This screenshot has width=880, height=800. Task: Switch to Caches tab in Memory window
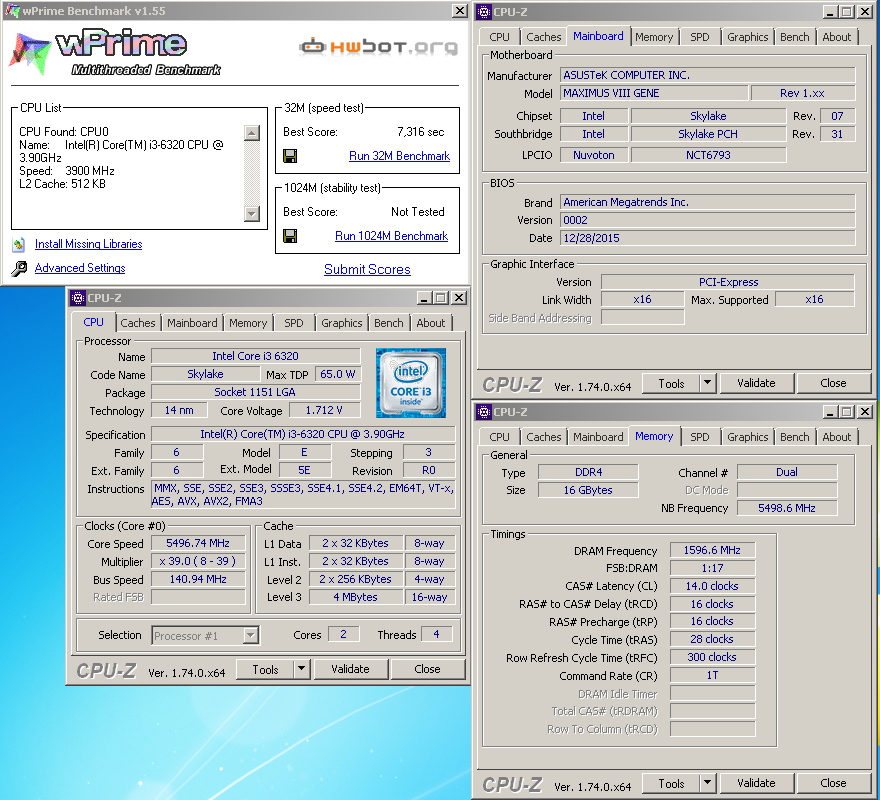click(543, 437)
